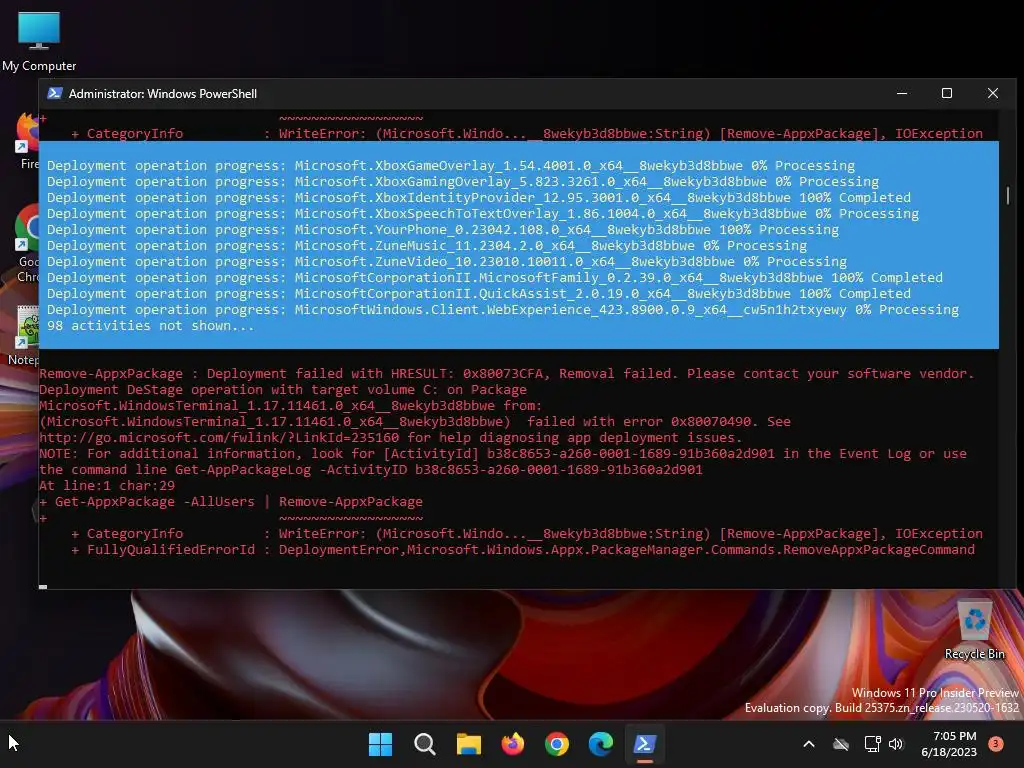Maximize the PowerShell window
This screenshot has height=768, width=1024.
click(946, 93)
